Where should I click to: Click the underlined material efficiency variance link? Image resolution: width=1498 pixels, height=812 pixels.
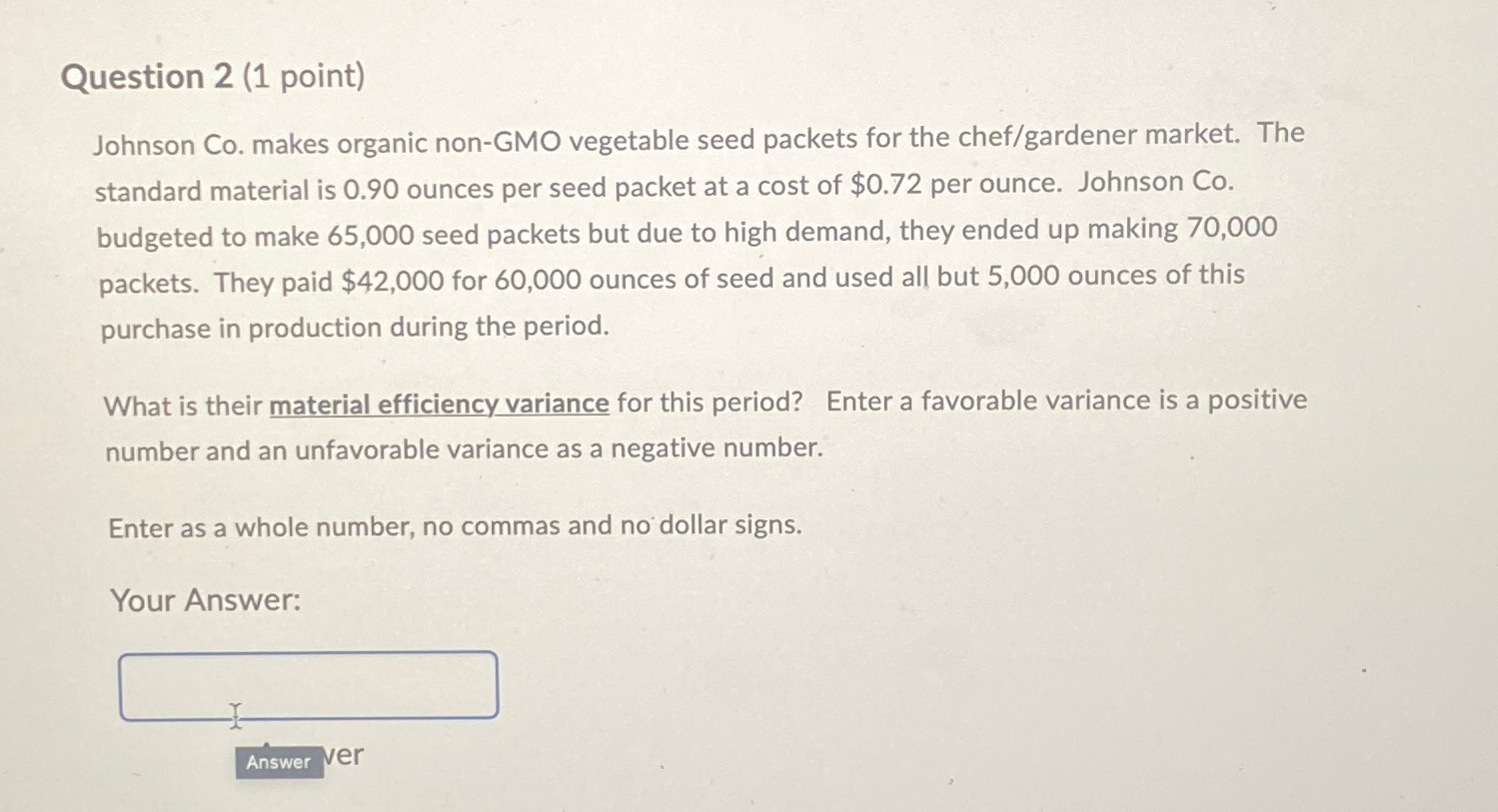[x=437, y=405]
